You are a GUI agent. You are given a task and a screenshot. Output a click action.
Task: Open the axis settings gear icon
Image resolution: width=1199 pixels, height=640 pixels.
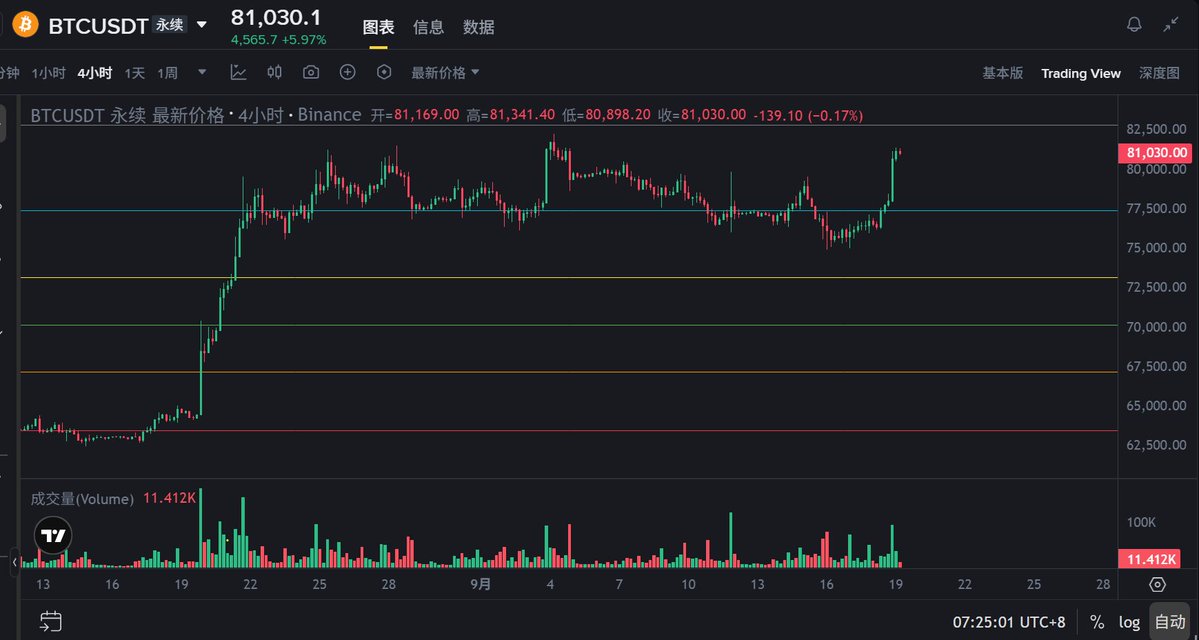(x=1158, y=584)
